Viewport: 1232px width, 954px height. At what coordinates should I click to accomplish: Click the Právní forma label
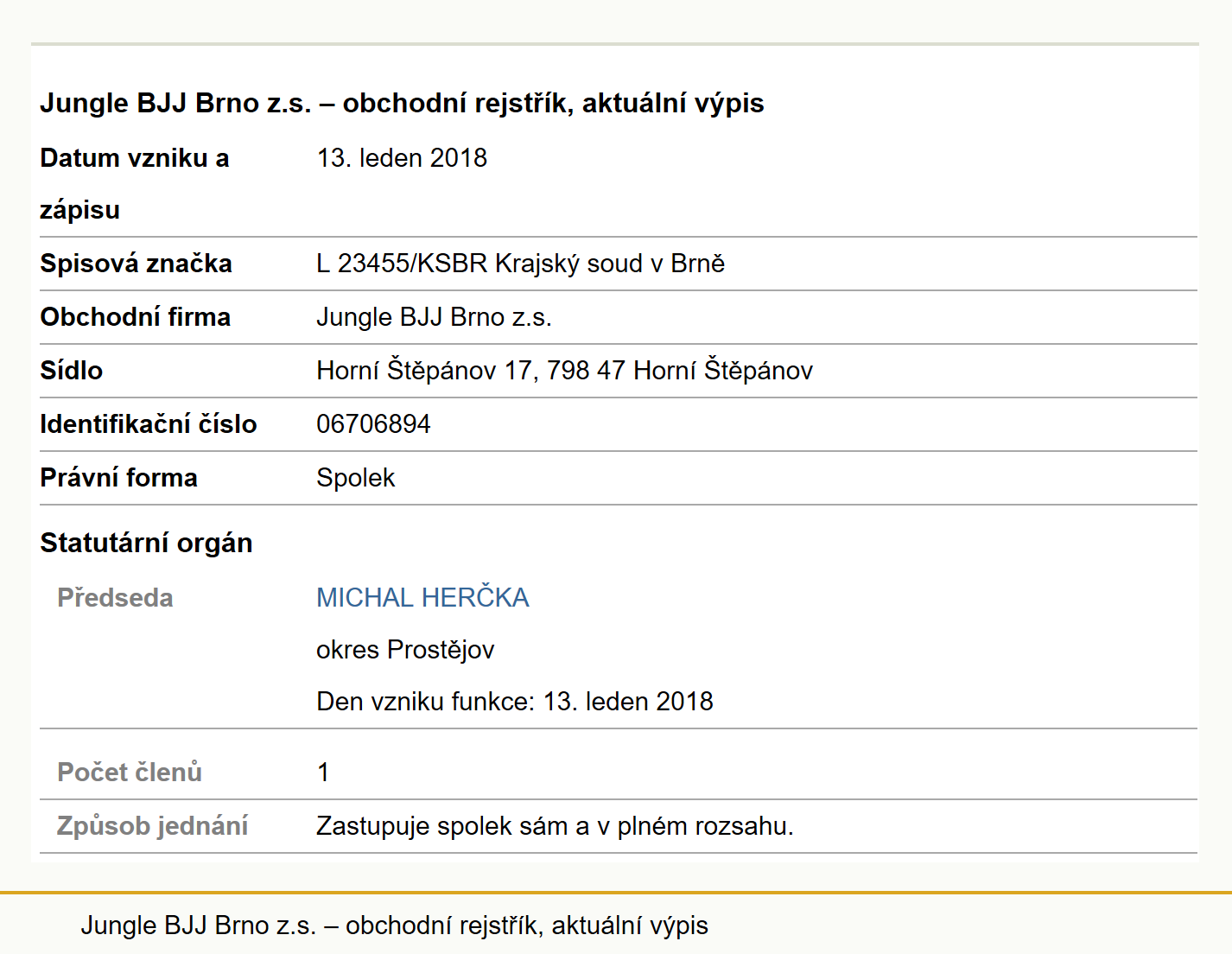click(x=119, y=478)
